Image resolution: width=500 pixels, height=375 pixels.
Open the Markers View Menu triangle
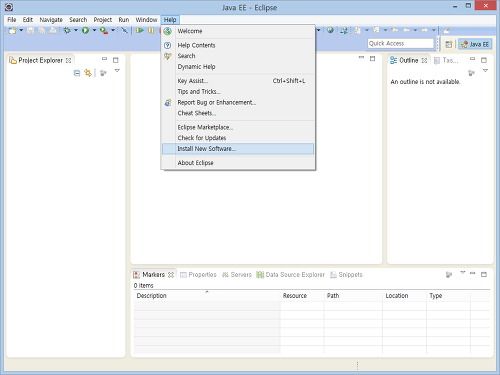(x=463, y=272)
